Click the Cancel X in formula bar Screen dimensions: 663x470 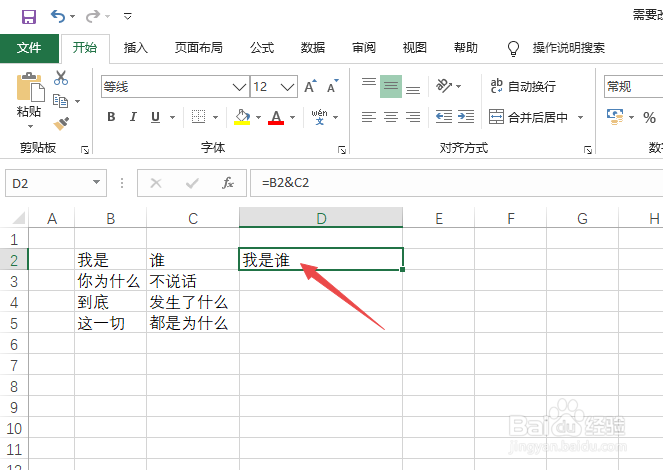point(156,183)
